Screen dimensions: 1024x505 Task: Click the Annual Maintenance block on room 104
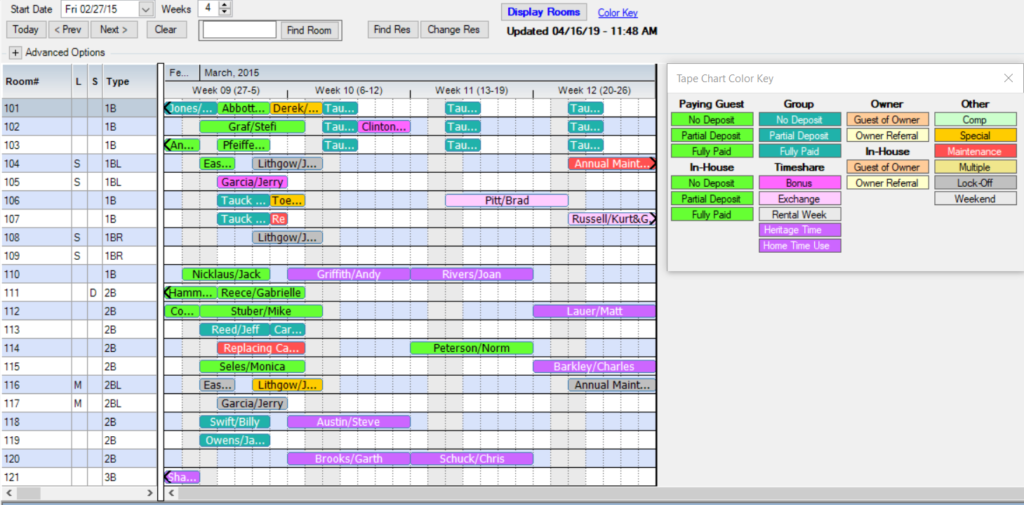point(610,164)
